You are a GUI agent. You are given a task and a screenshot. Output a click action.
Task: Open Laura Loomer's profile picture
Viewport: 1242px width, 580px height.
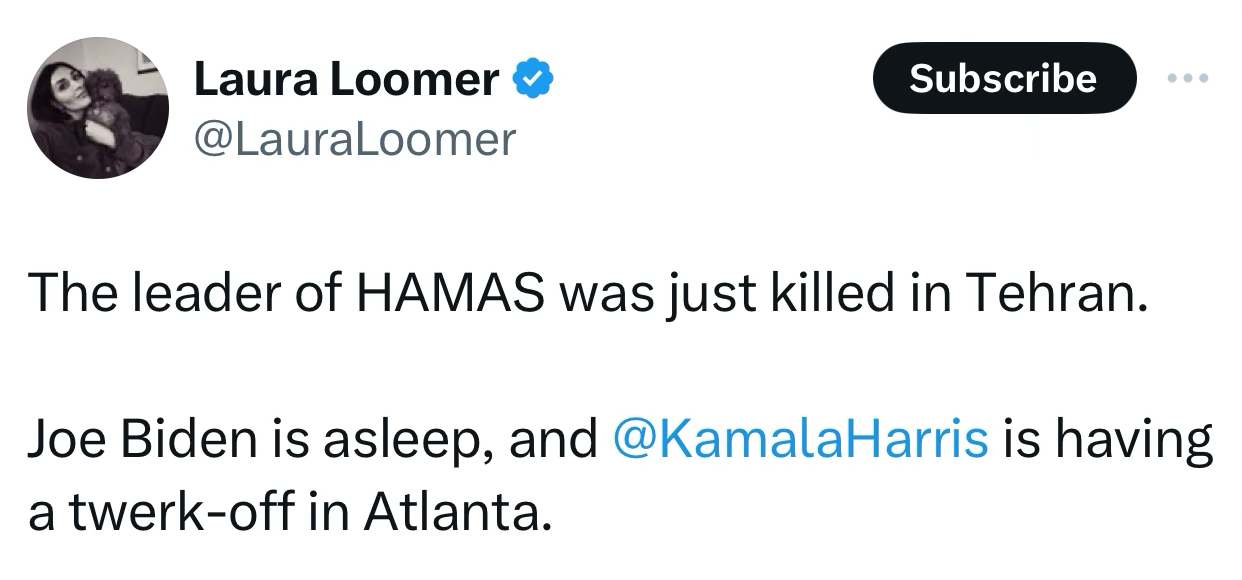click(x=98, y=108)
